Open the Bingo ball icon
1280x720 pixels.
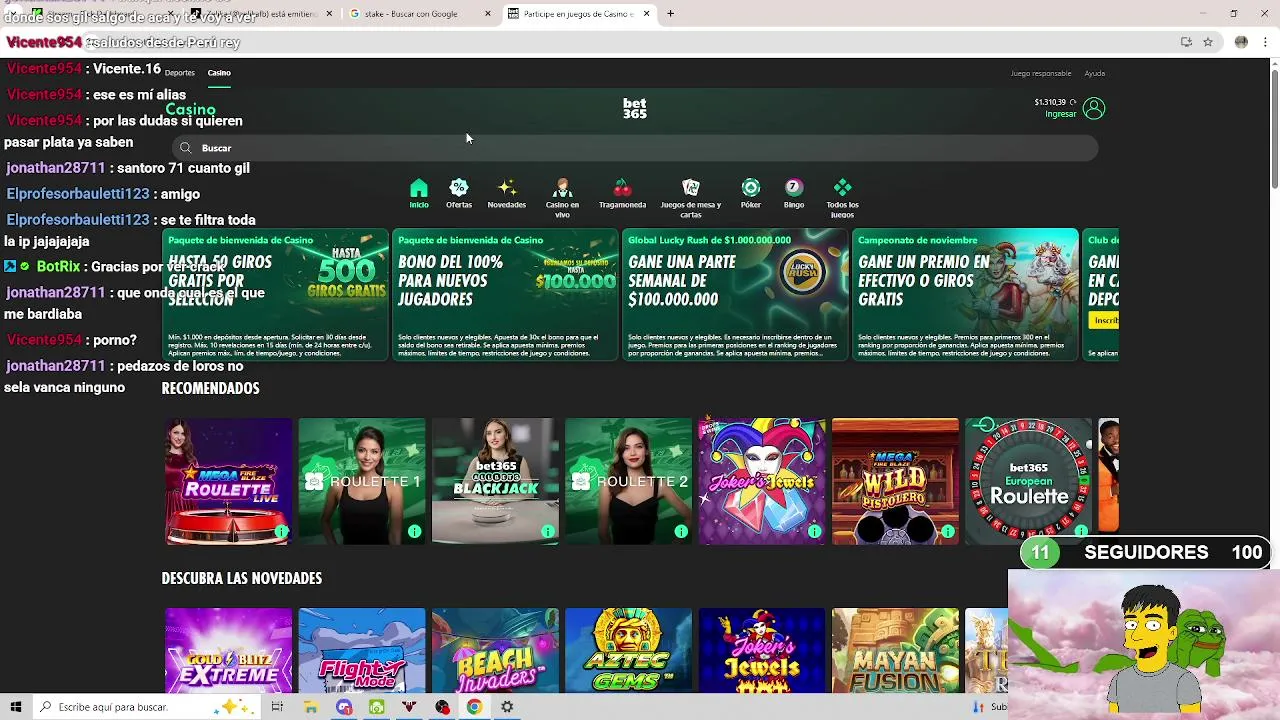(x=794, y=188)
